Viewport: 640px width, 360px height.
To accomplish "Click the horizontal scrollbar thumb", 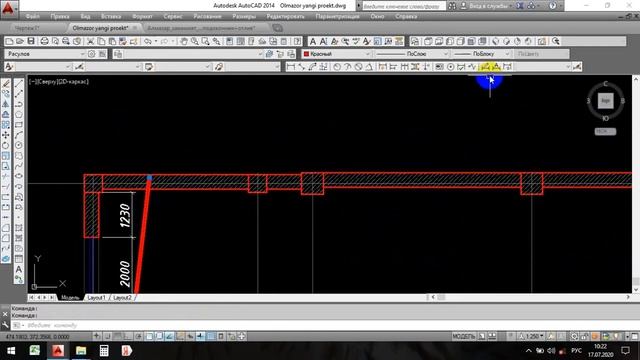I will (x=441, y=297).
